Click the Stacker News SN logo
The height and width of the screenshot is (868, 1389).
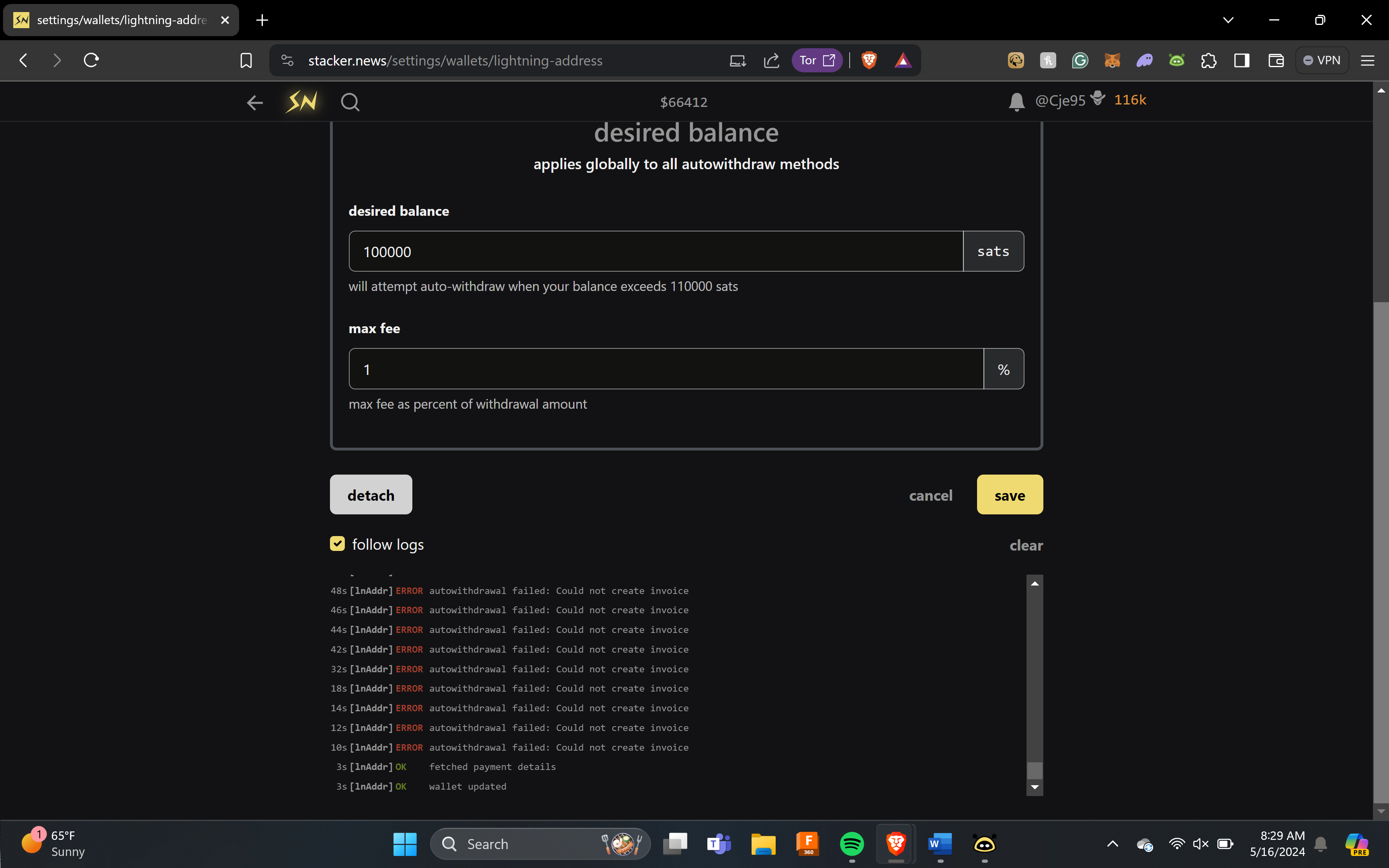tap(301, 102)
